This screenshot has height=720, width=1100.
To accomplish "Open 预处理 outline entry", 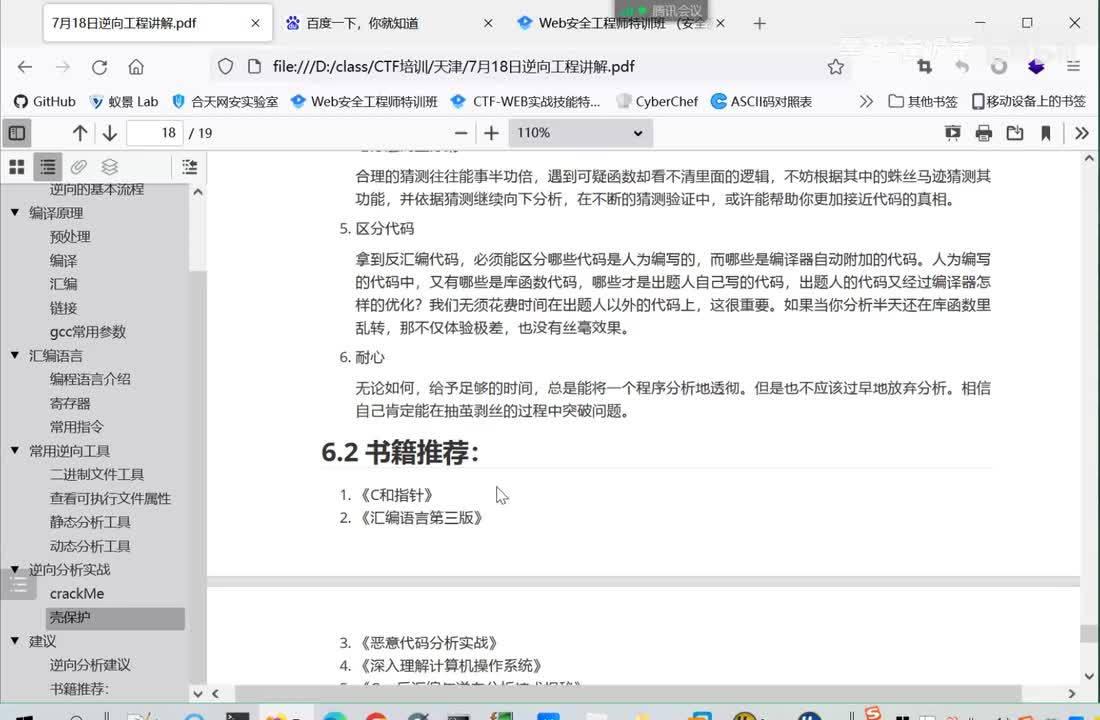I will (x=70, y=236).
